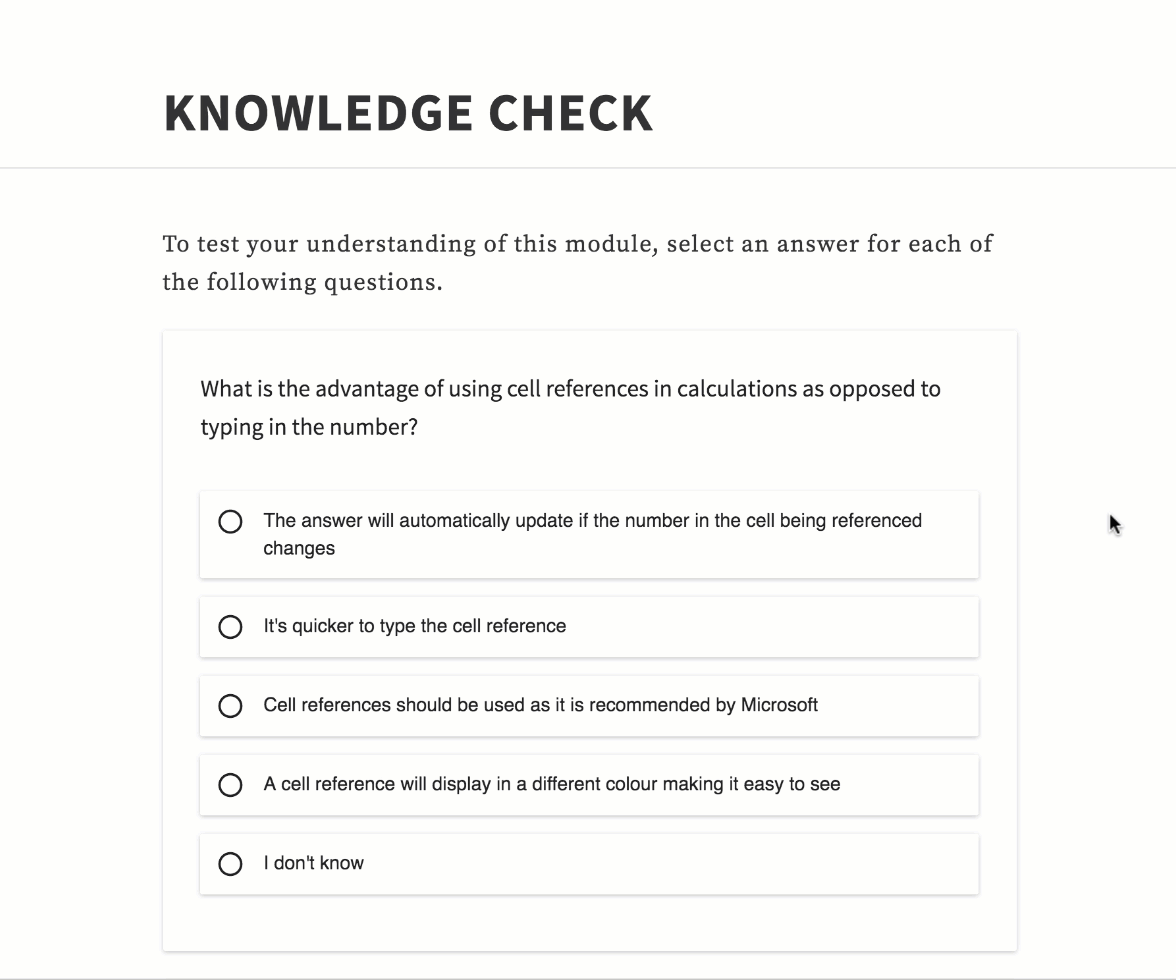Click the word 'changes' in the first answer

tap(299, 548)
